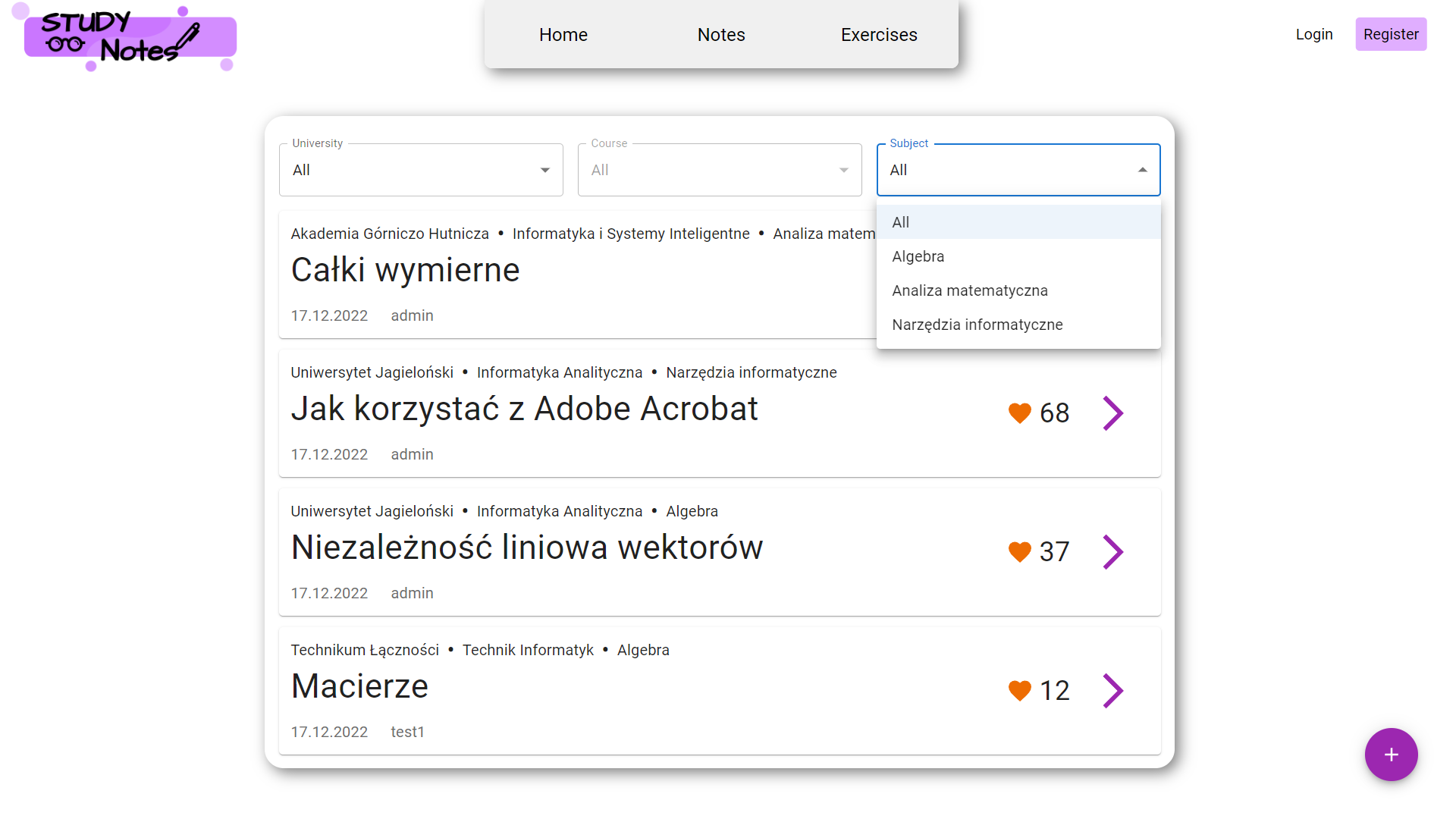Like the Adobe Acrobat note heart
Image resolution: width=1456 pixels, height=819 pixels.
1019,413
